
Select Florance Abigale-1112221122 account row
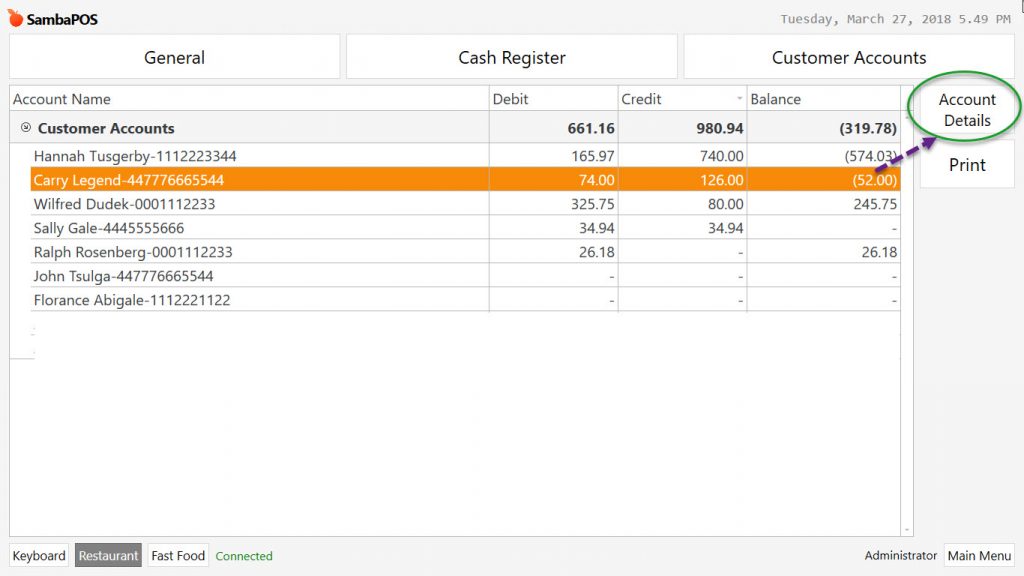[x=465, y=300]
